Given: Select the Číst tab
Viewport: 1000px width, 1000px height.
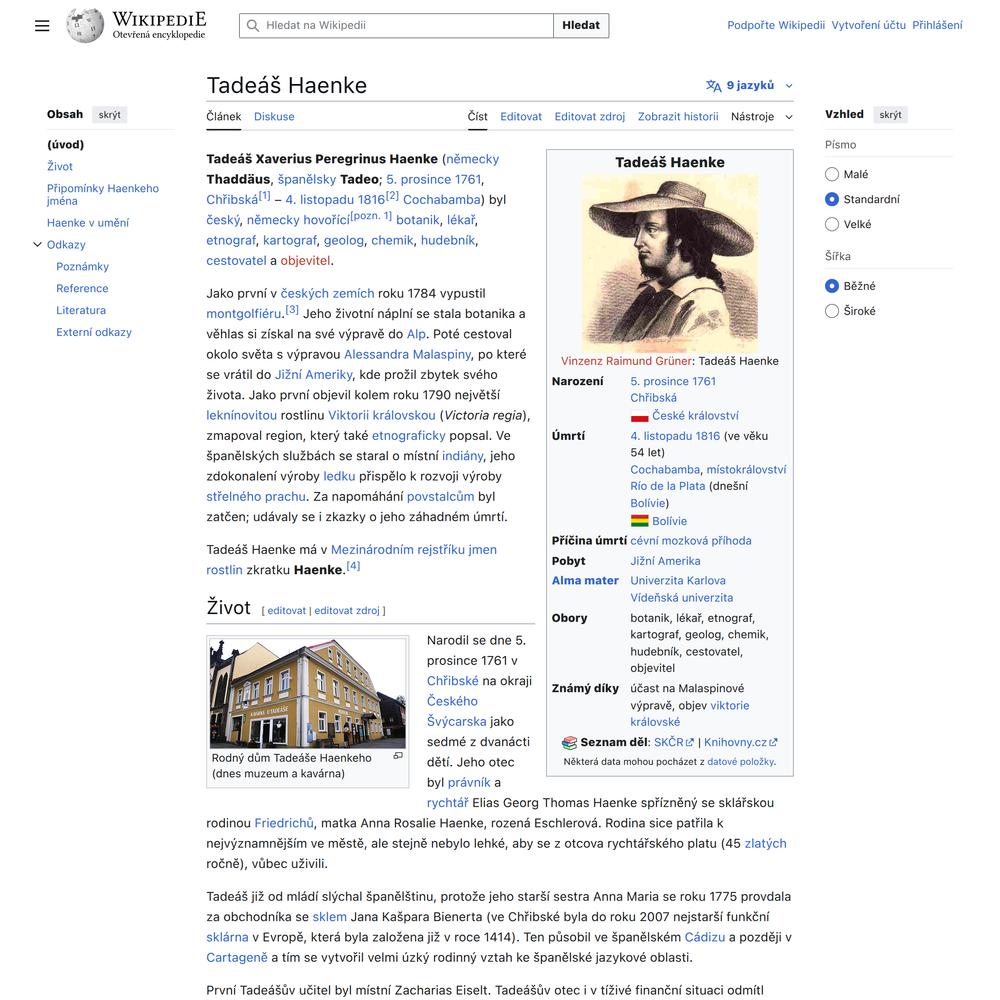Looking at the screenshot, I should click(x=477, y=117).
